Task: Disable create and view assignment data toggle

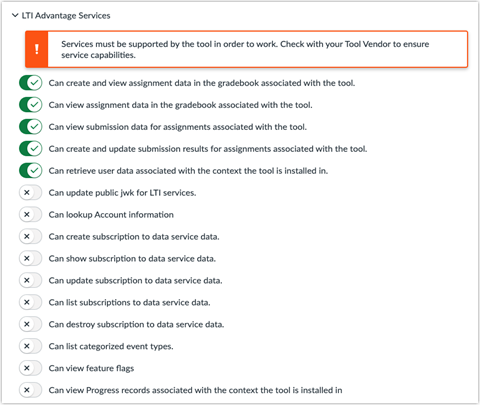Action: point(31,83)
